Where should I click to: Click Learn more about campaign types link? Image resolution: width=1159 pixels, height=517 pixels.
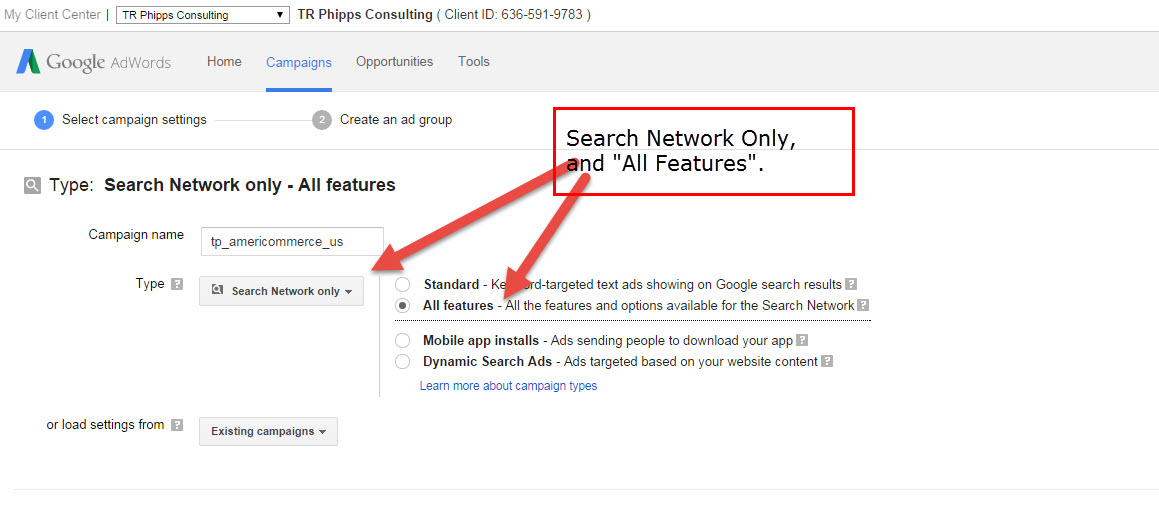tap(508, 386)
